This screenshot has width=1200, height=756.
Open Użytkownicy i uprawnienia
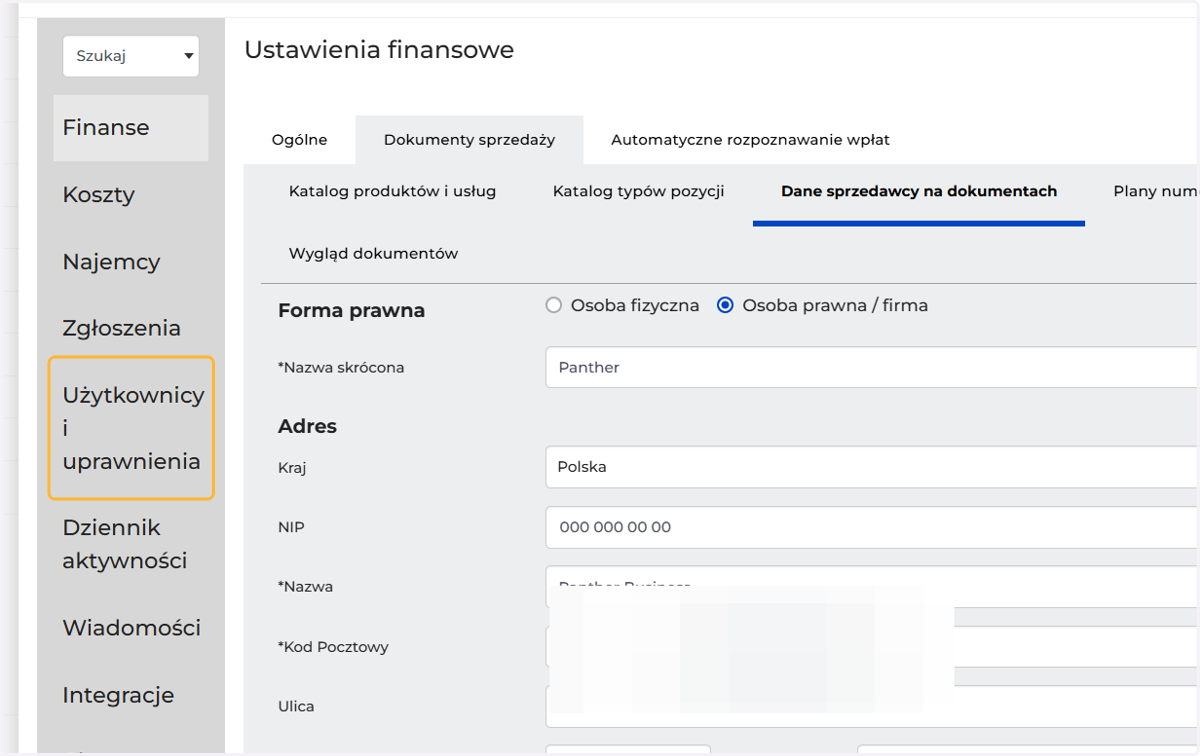pos(131,428)
